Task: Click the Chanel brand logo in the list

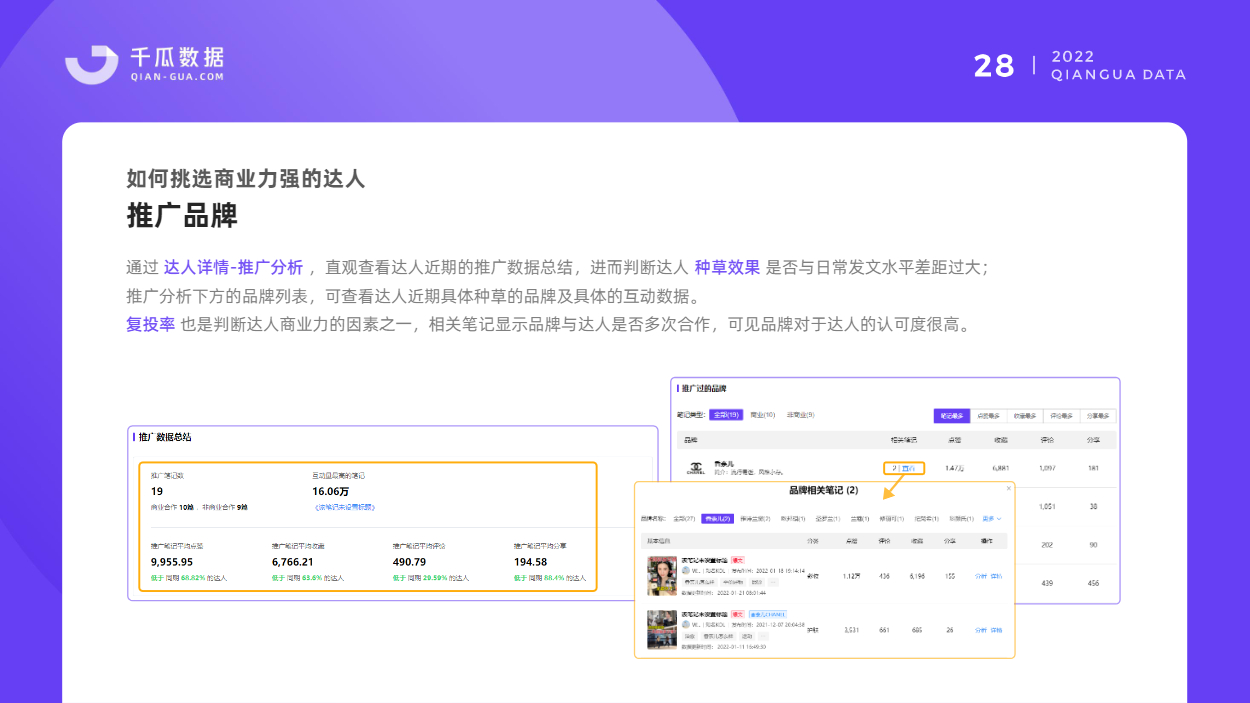Action: coord(696,468)
